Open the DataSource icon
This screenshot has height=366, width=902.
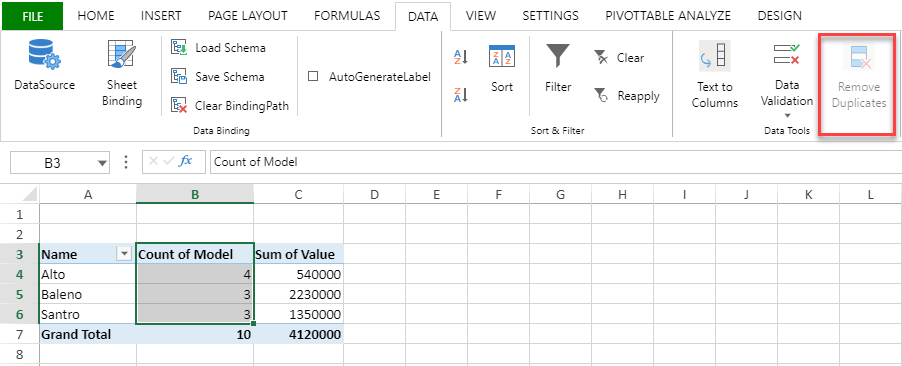pos(44,55)
